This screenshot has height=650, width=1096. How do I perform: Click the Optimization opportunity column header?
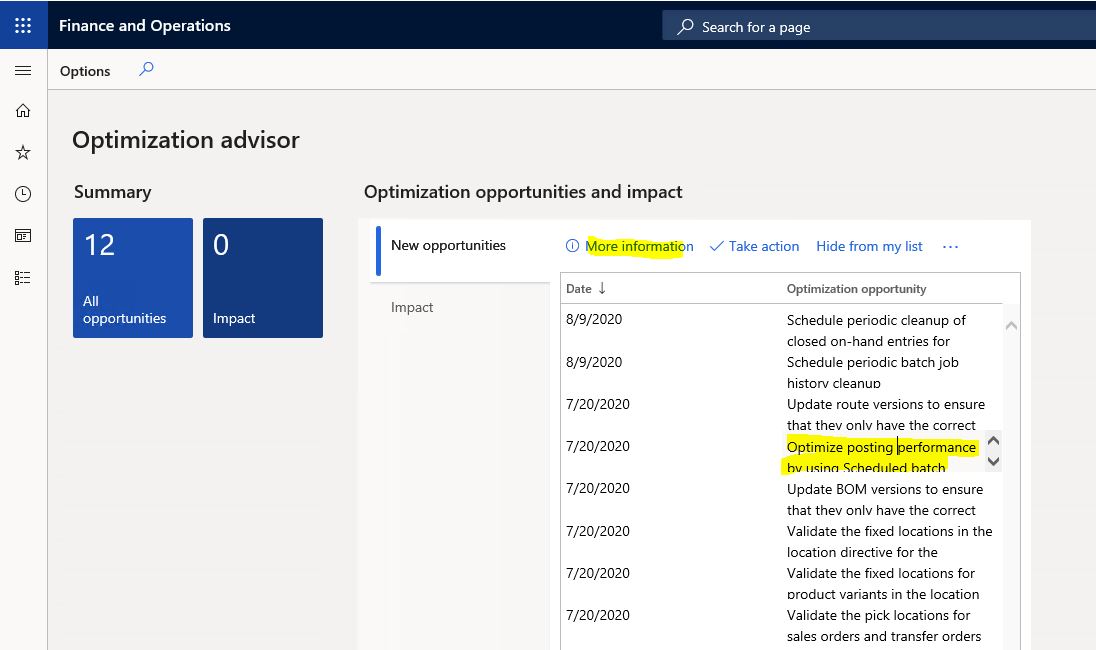[x=856, y=289]
